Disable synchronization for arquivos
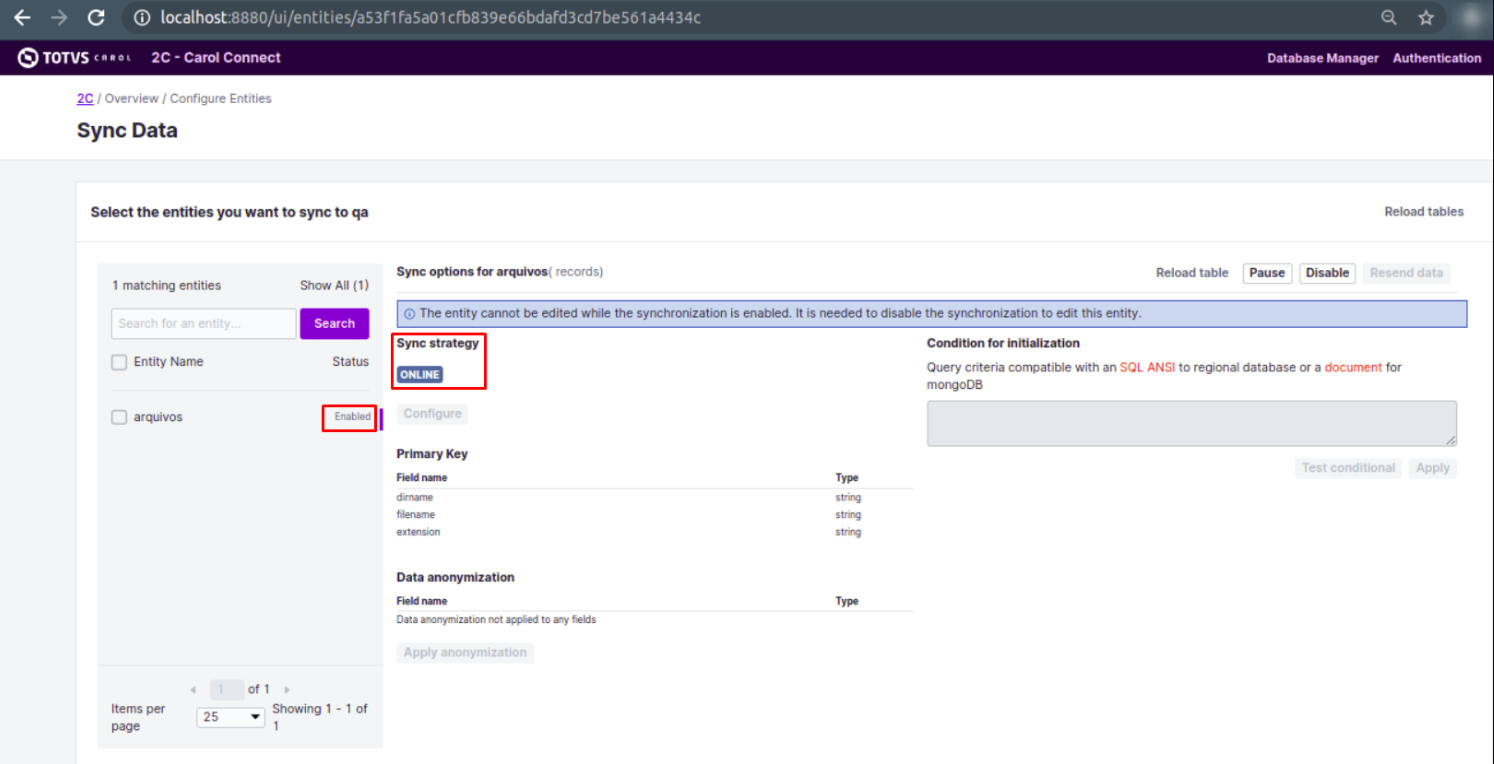 1327,273
